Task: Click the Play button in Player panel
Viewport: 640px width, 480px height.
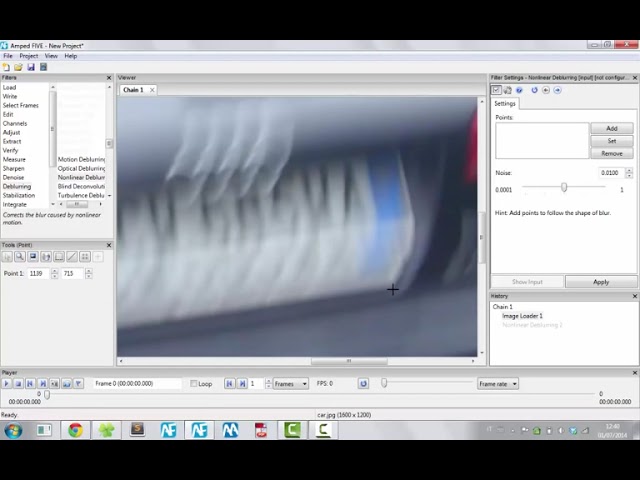Action: coord(6,384)
